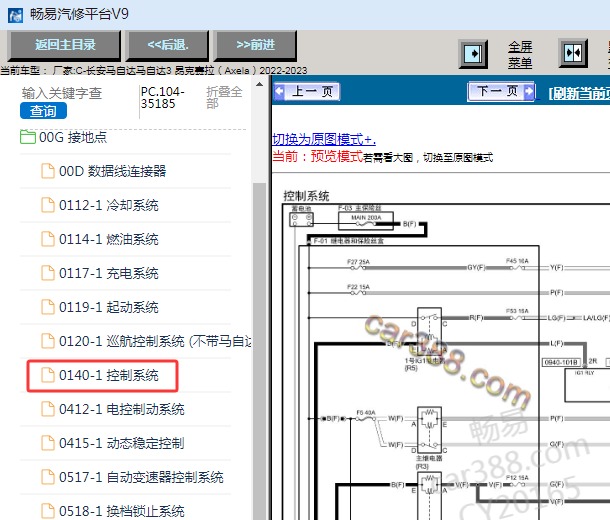The width and height of the screenshot is (610, 520).
Task: Click the right-arrow panel icon beside 全屏菜单
Action: coord(473,53)
